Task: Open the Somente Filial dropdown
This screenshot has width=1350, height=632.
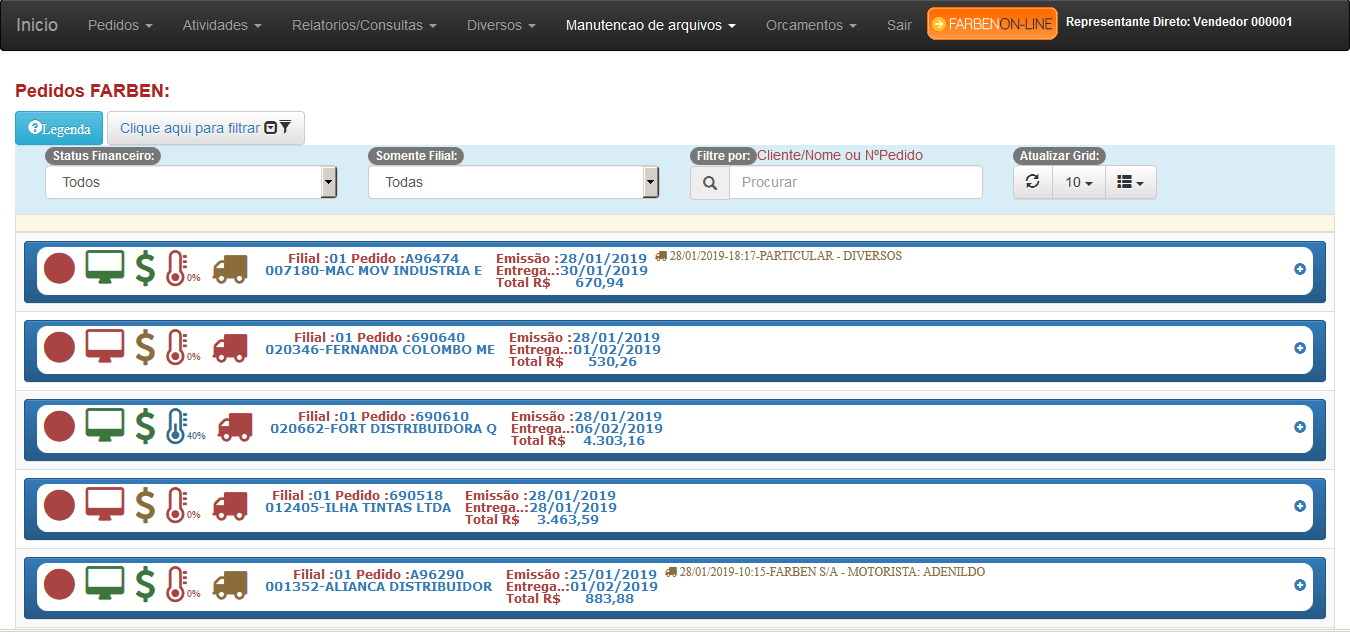Action: [x=513, y=182]
